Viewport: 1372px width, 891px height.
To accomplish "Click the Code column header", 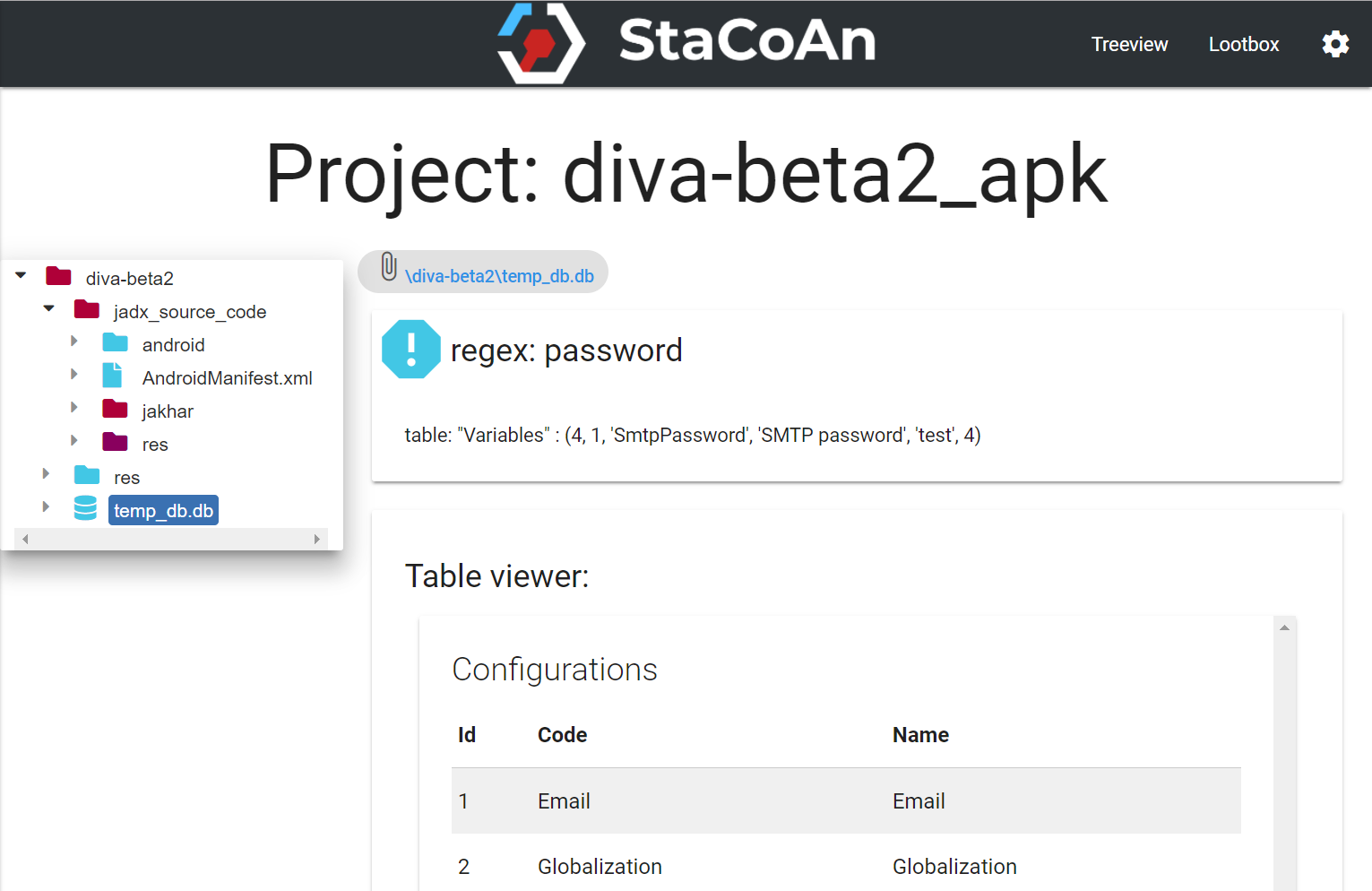I will click(562, 735).
